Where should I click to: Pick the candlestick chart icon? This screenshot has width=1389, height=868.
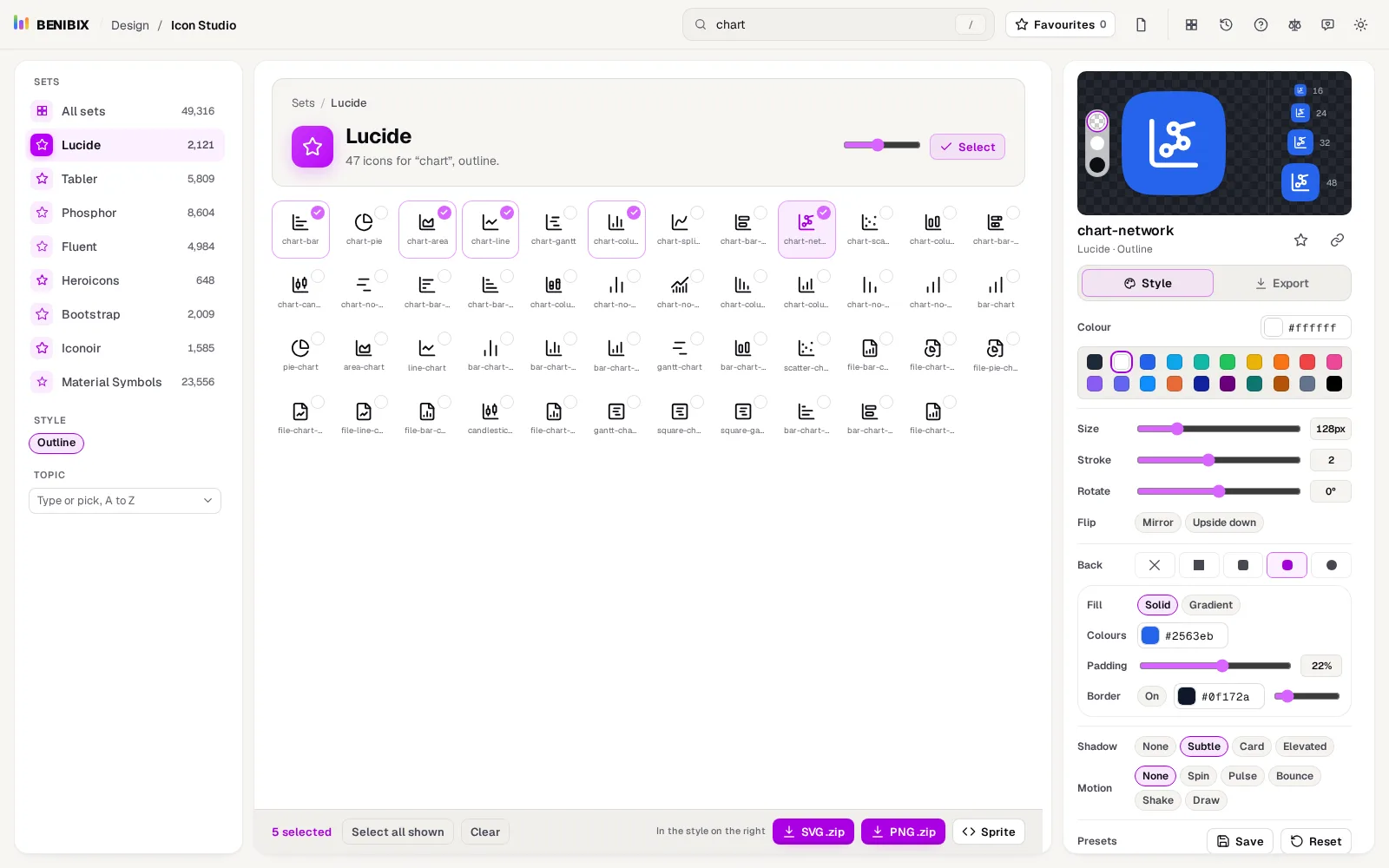pyautogui.click(x=490, y=418)
